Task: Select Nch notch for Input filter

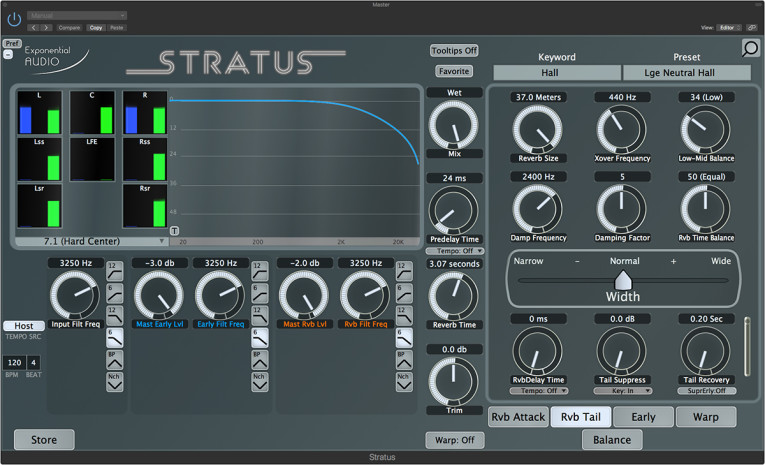Action: pyautogui.click(x=115, y=382)
